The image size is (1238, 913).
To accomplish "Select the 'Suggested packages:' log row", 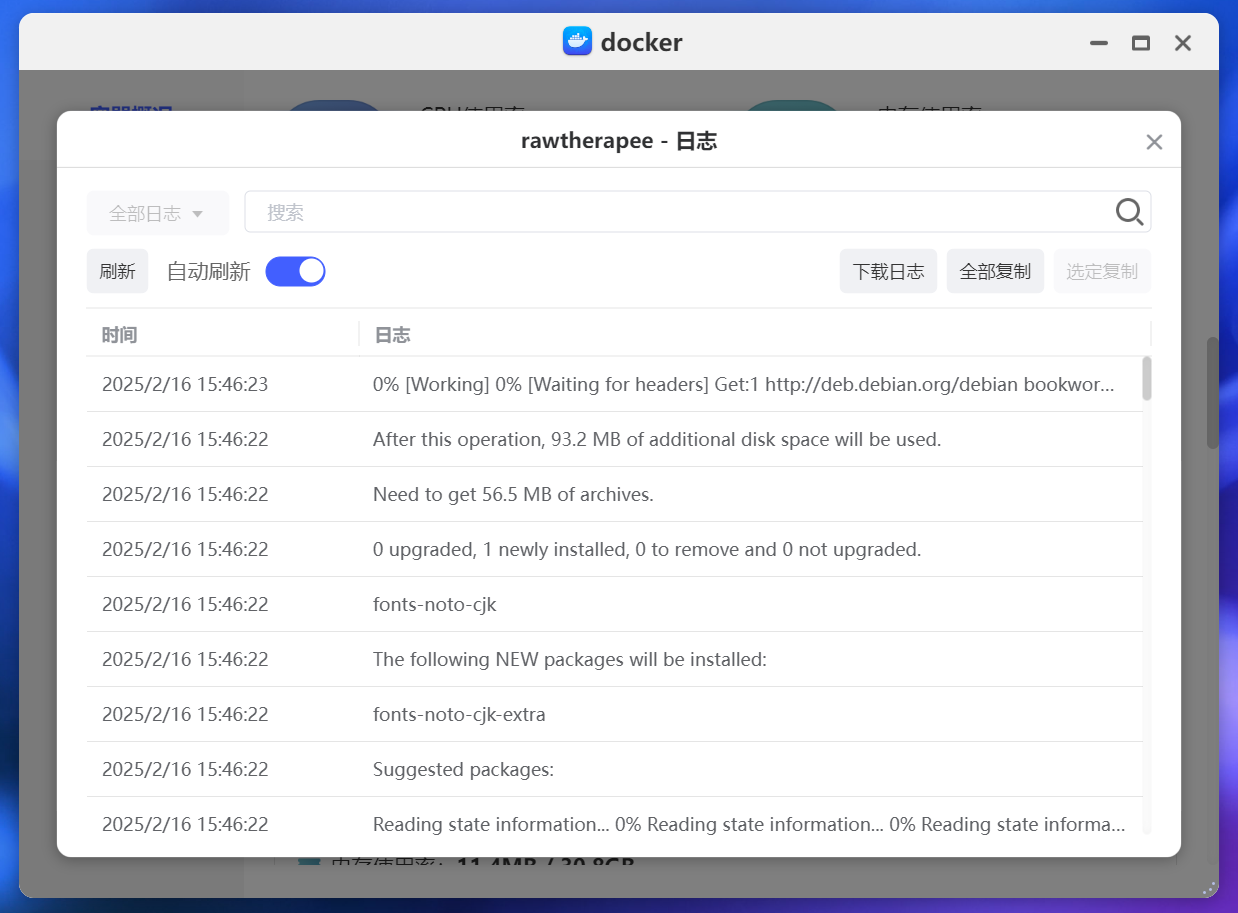I will (x=614, y=769).
